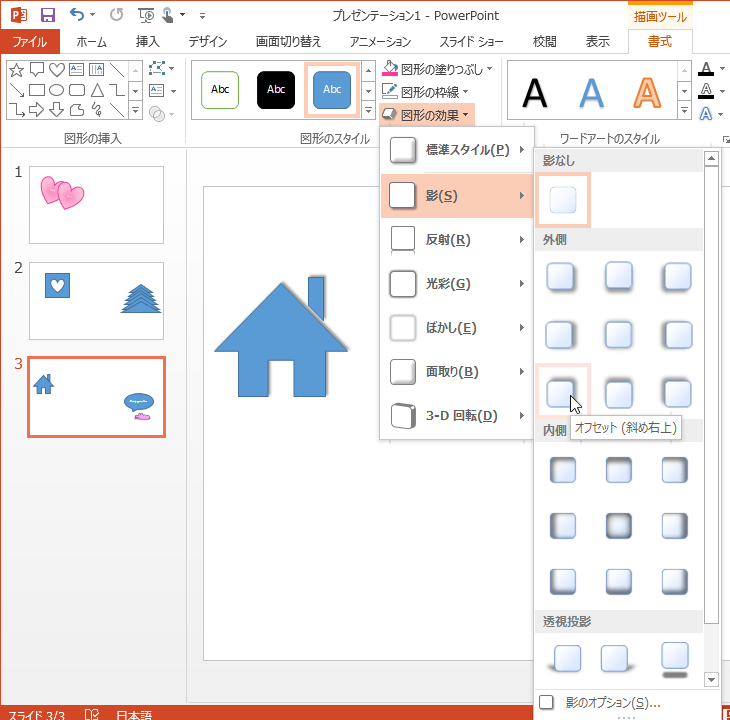The height and width of the screenshot is (720, 730).
Task: Open the 標準スタイル(P) submenu
Action: [457, 150]
